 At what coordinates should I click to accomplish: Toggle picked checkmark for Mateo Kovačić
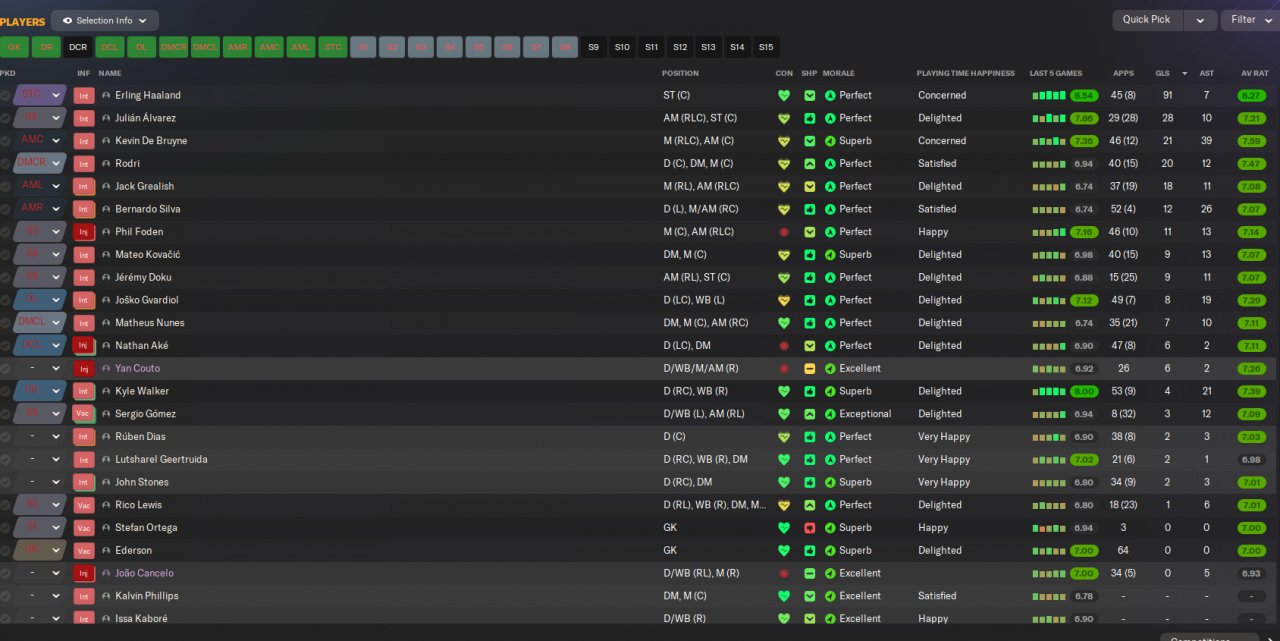coord(5,255)
